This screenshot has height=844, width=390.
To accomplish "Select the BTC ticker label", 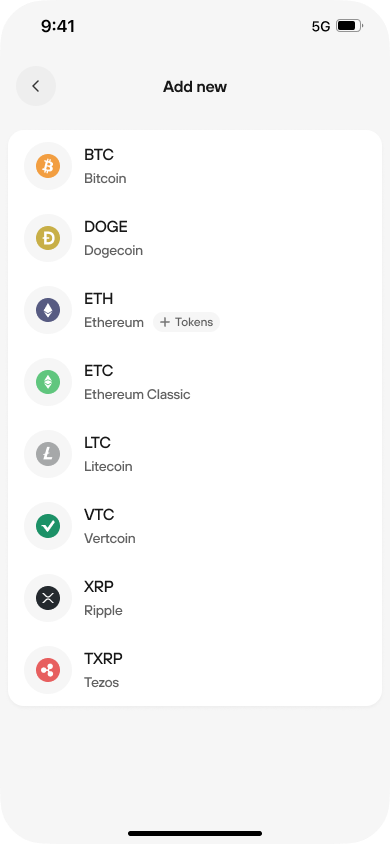I will point(99,155).
